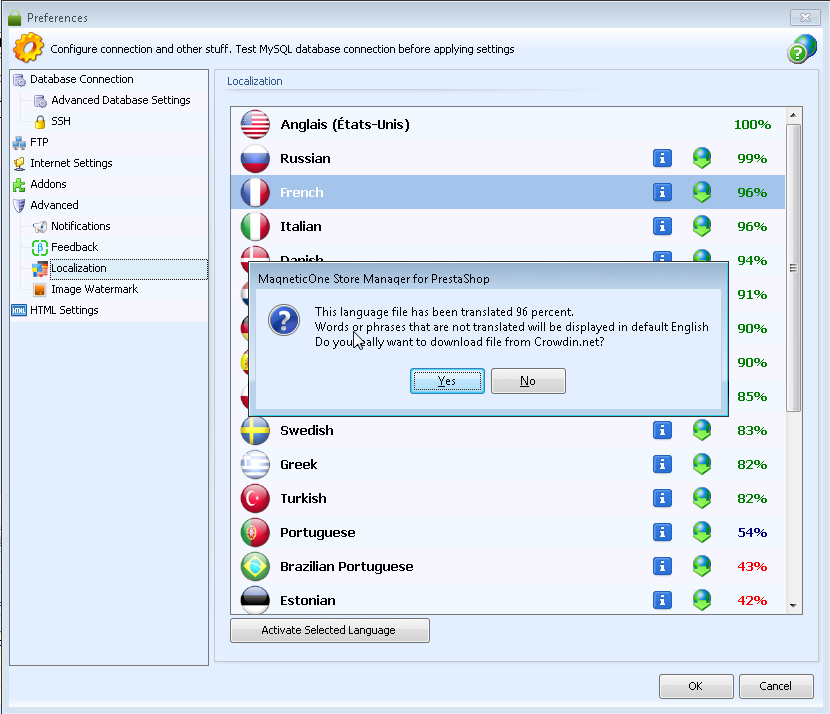The width and height of the screenshot is (830, 714).
Task: Click the language list scroll down arrow
Action: point(793,605)
